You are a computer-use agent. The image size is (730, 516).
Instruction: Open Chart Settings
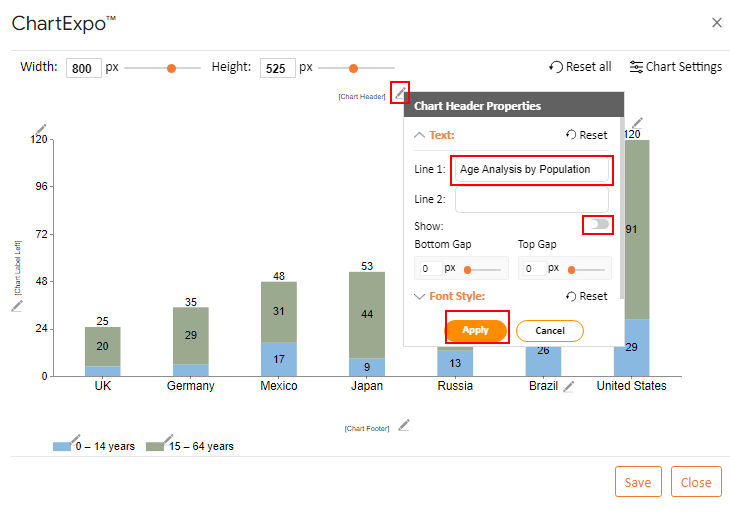point(676,67)
